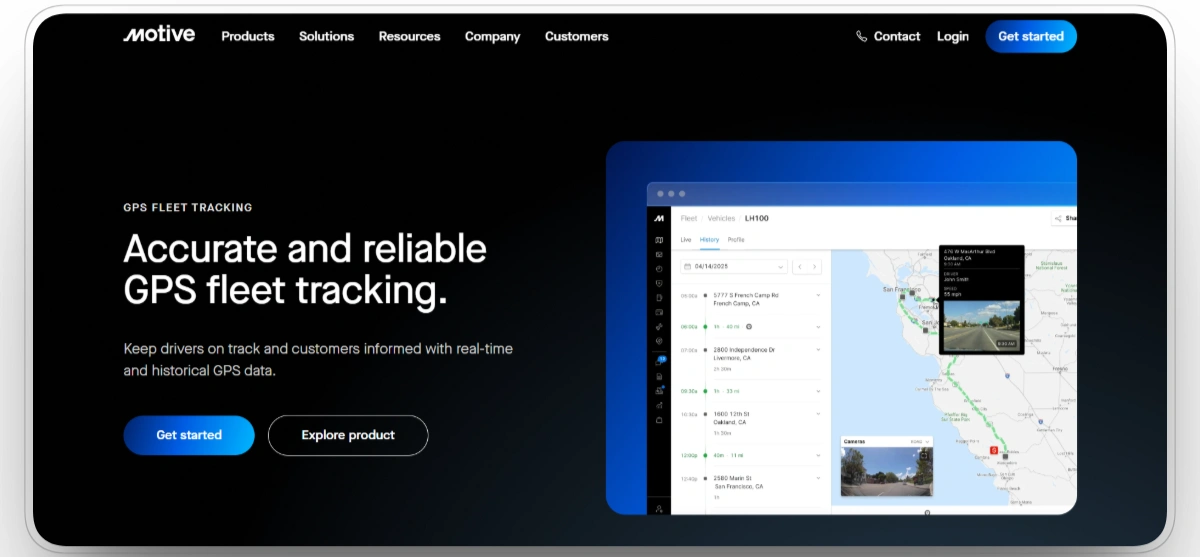Click the hero Get started button
This screenshot has width=1200, height=557.
[x=189, y=435]
